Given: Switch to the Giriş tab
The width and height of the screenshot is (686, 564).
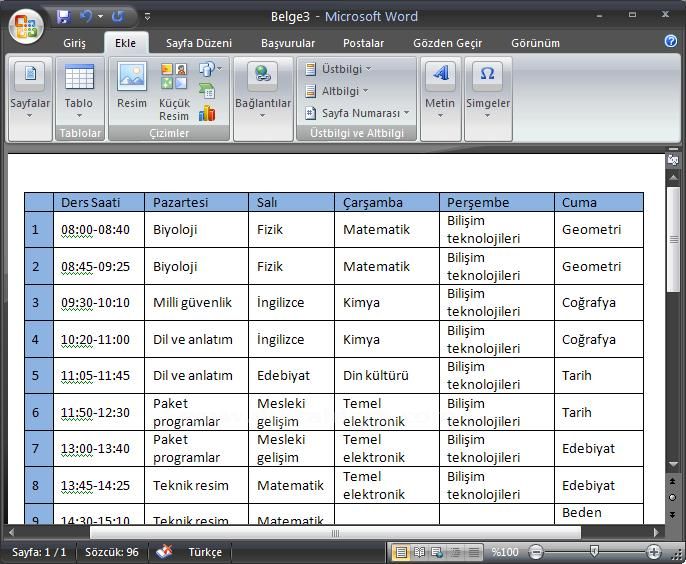Looking at the screenshot, I should (74, 43).
